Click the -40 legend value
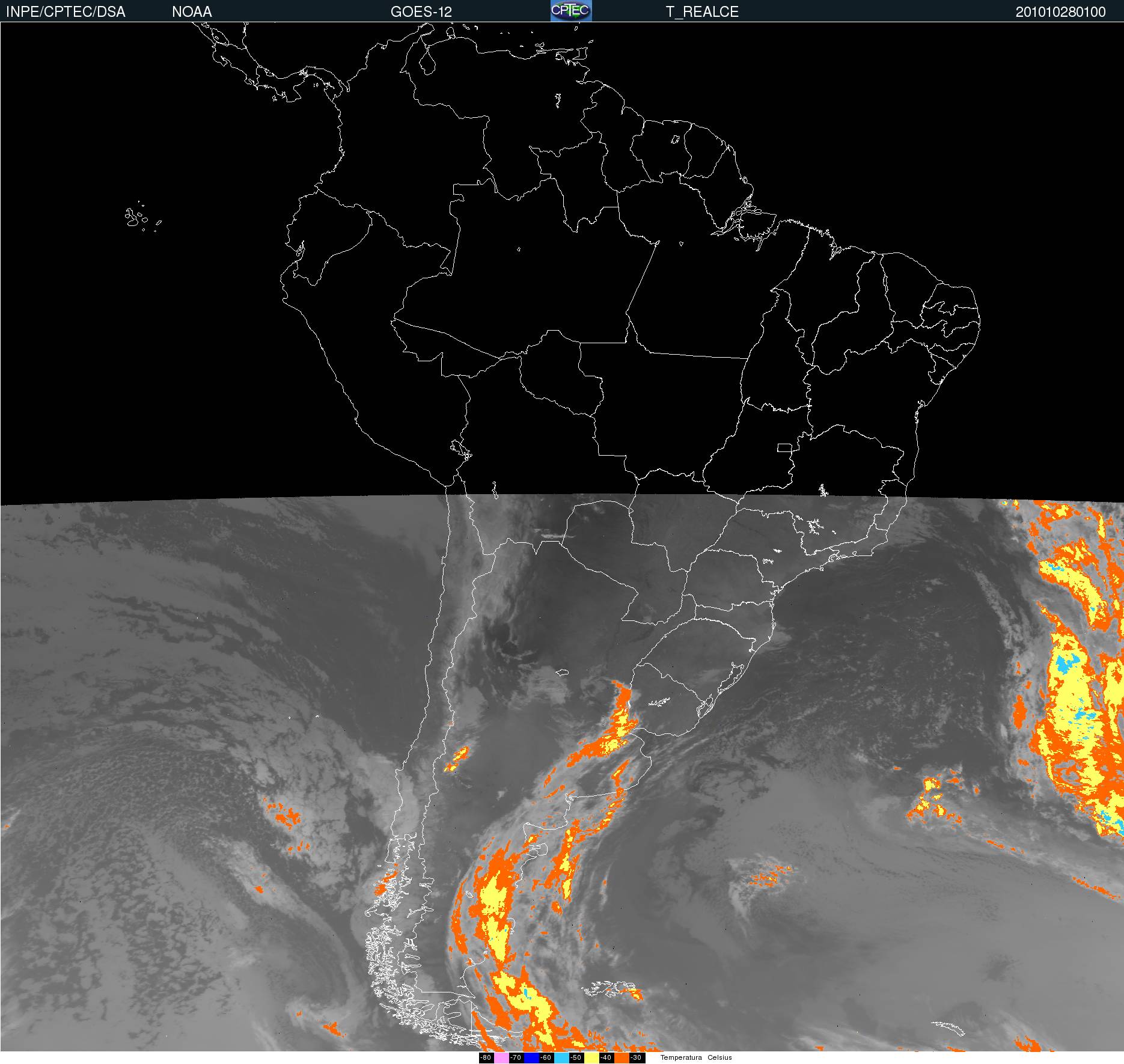The image size is (1124, 1064). (606, 1057)
